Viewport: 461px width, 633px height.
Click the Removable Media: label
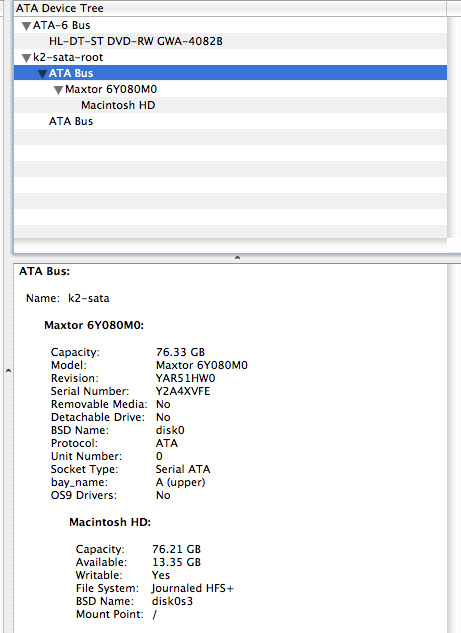pos(99,404)
